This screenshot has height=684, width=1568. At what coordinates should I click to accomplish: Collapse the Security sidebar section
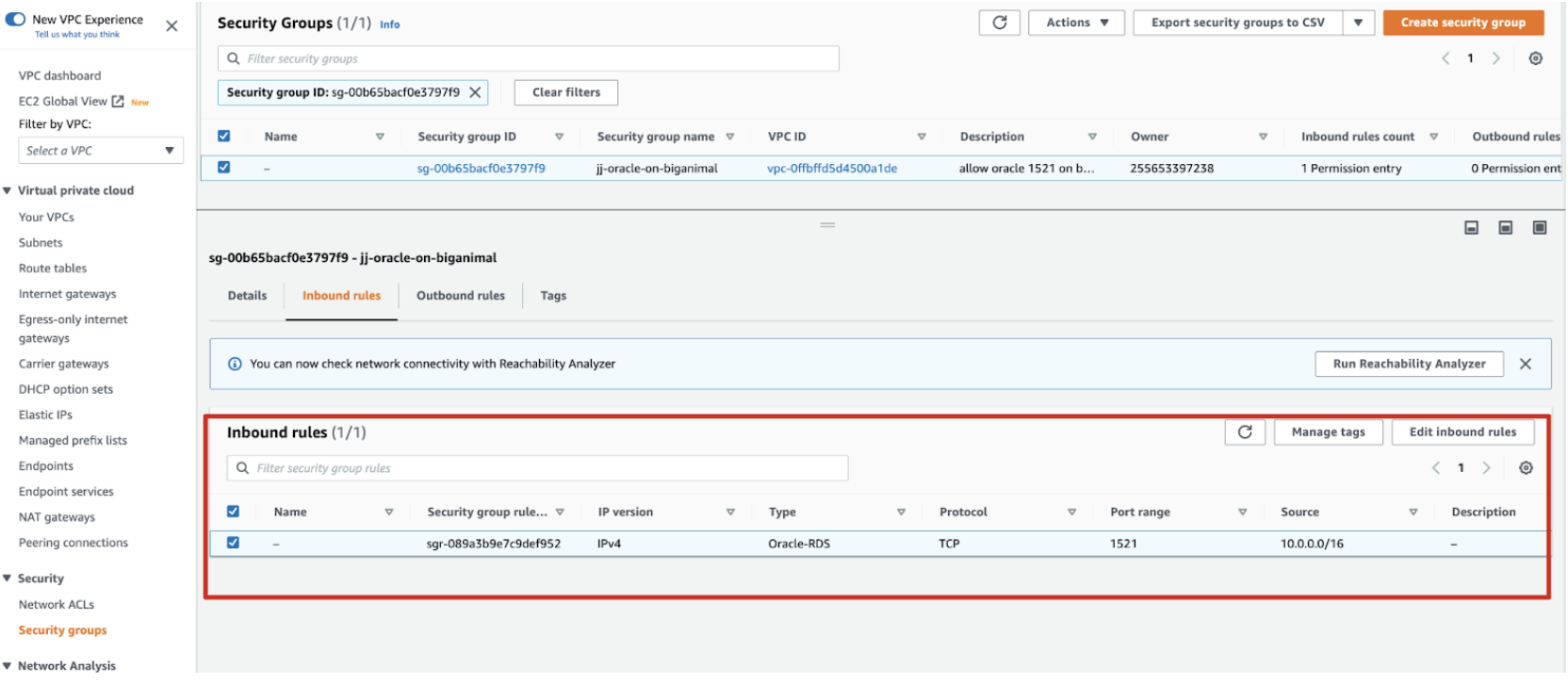(x=8, y=578)
